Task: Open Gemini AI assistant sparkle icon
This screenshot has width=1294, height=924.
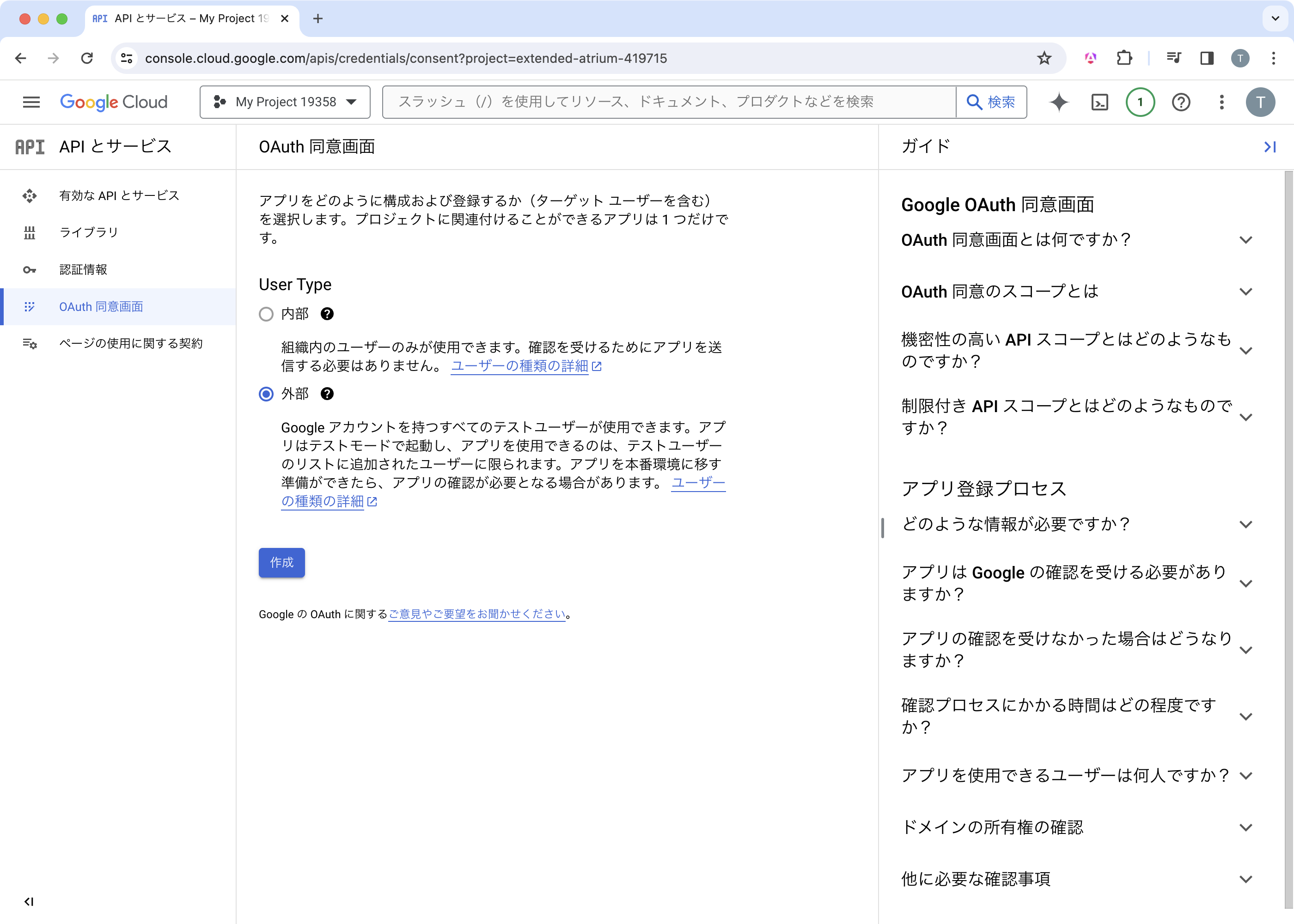Action: (x=1059, y=103)
